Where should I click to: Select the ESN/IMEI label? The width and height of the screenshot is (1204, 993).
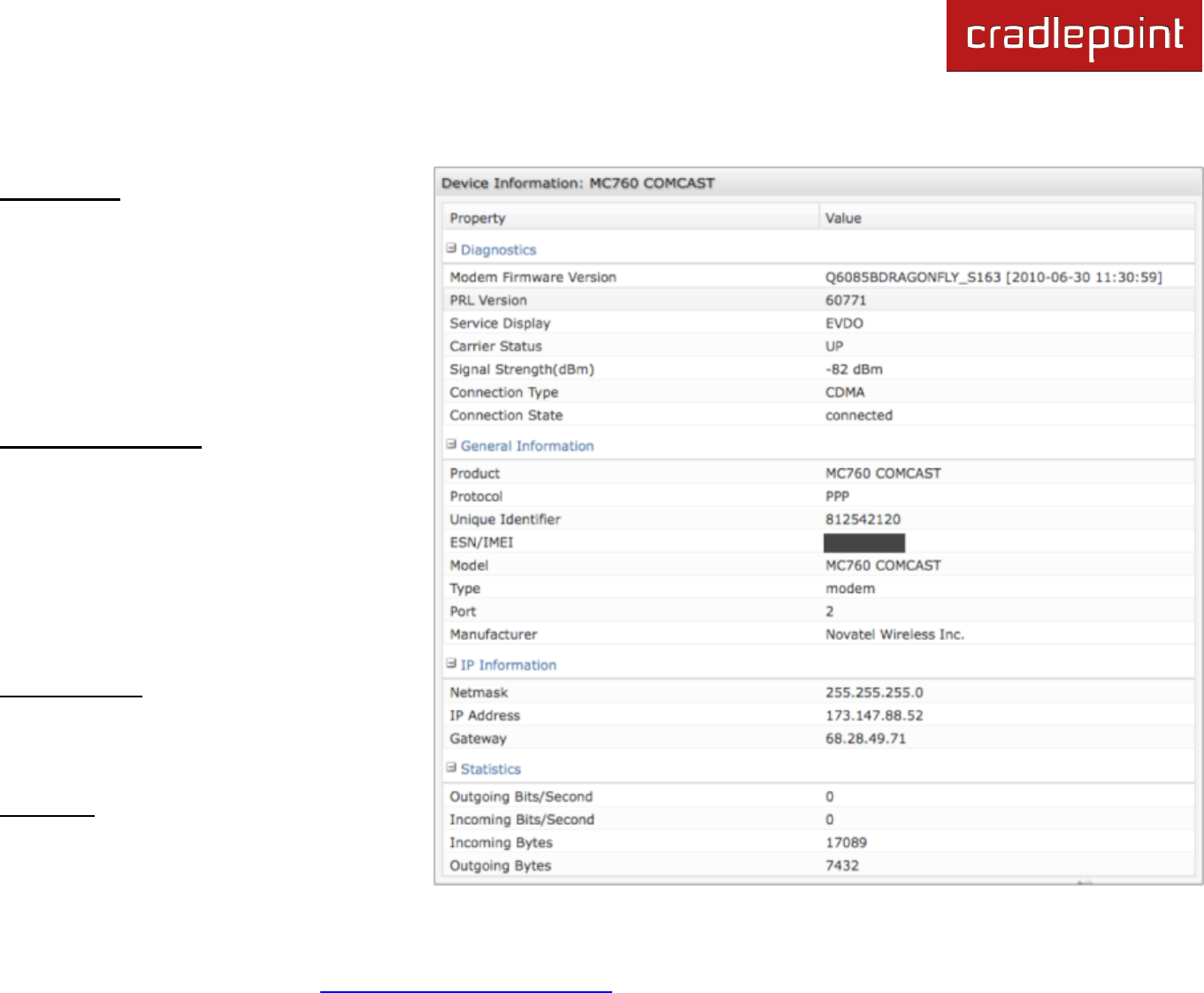(x=481, y=543)
